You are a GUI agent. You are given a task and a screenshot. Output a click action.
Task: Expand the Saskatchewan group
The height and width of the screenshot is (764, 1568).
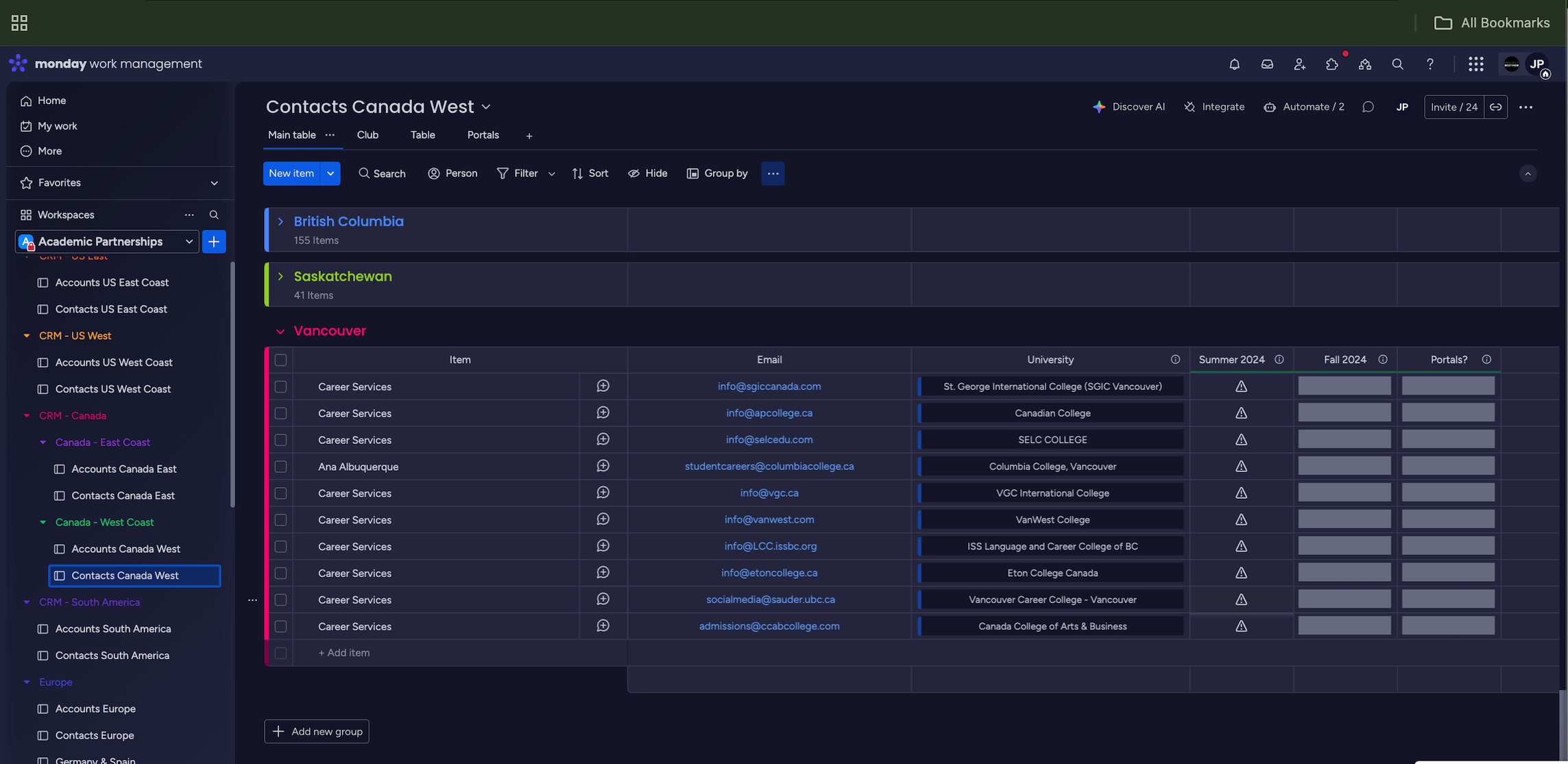(280, 276)
